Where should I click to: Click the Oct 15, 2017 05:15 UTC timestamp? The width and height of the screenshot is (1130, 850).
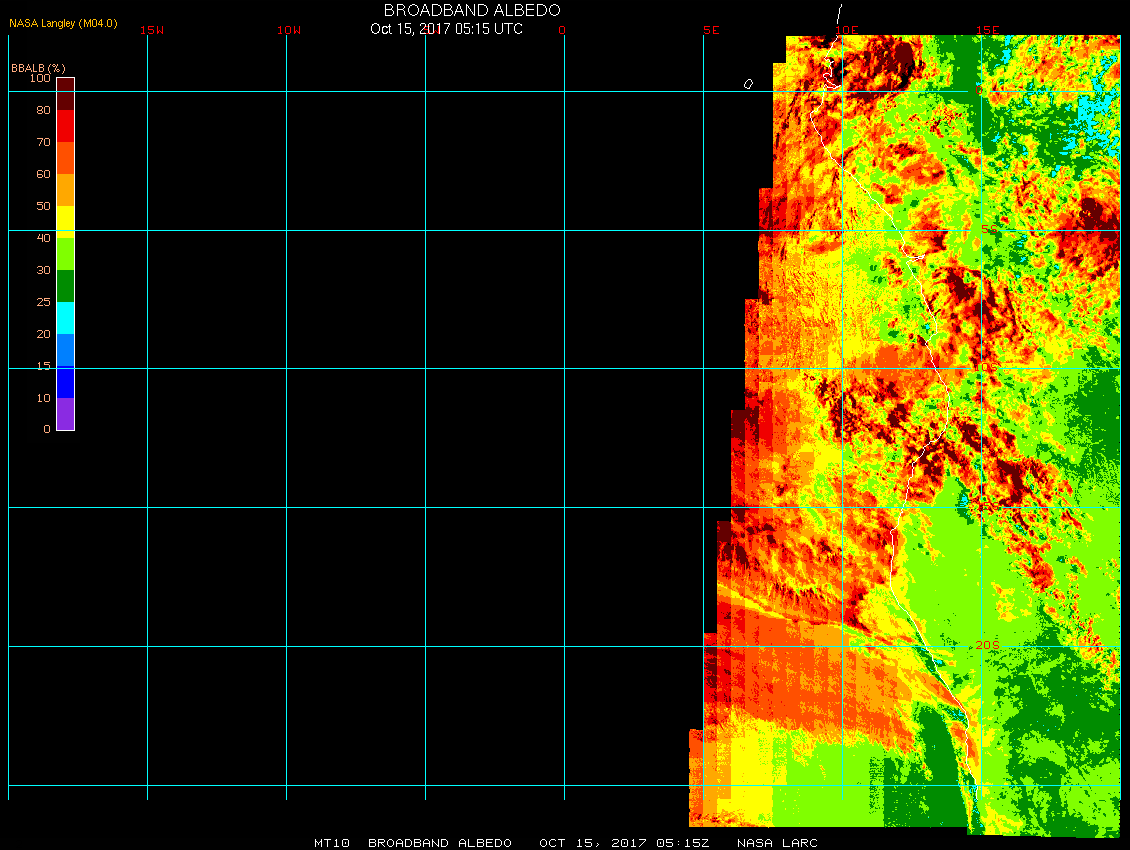tap(446, 29)
